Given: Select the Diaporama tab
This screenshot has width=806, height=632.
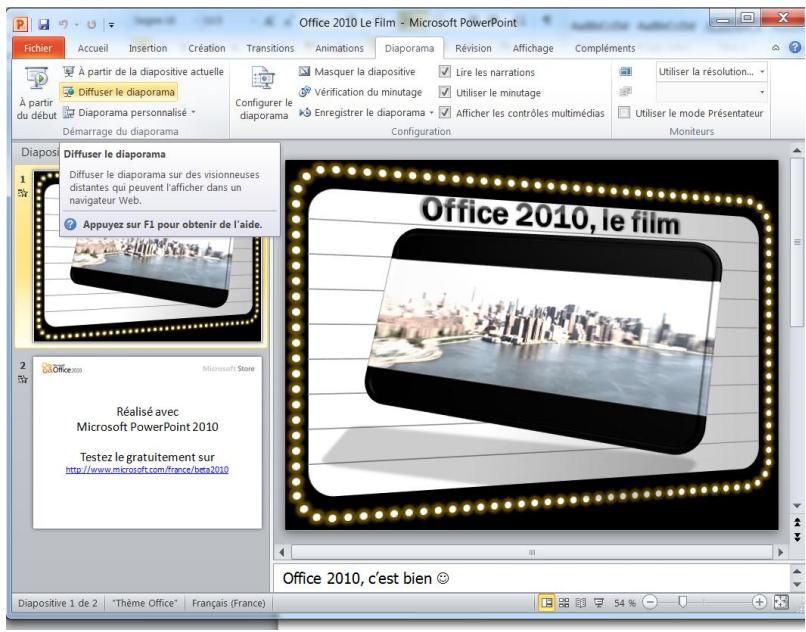Looking at the screenshot, I should tap(409, 48).
